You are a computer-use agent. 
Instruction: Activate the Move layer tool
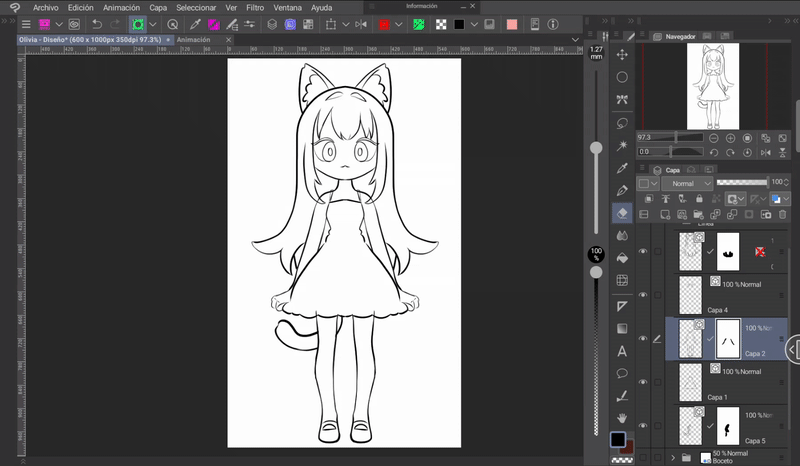tap(622, 55)
